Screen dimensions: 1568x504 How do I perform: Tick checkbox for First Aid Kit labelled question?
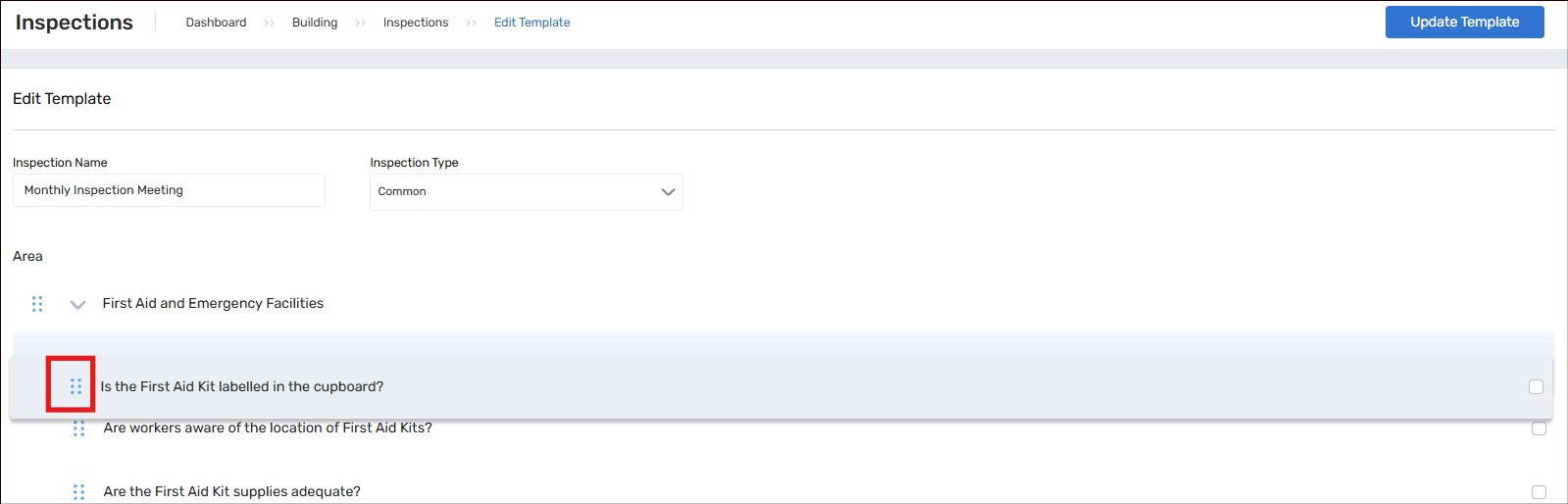pyautogui.click(x=1536, y=387)
